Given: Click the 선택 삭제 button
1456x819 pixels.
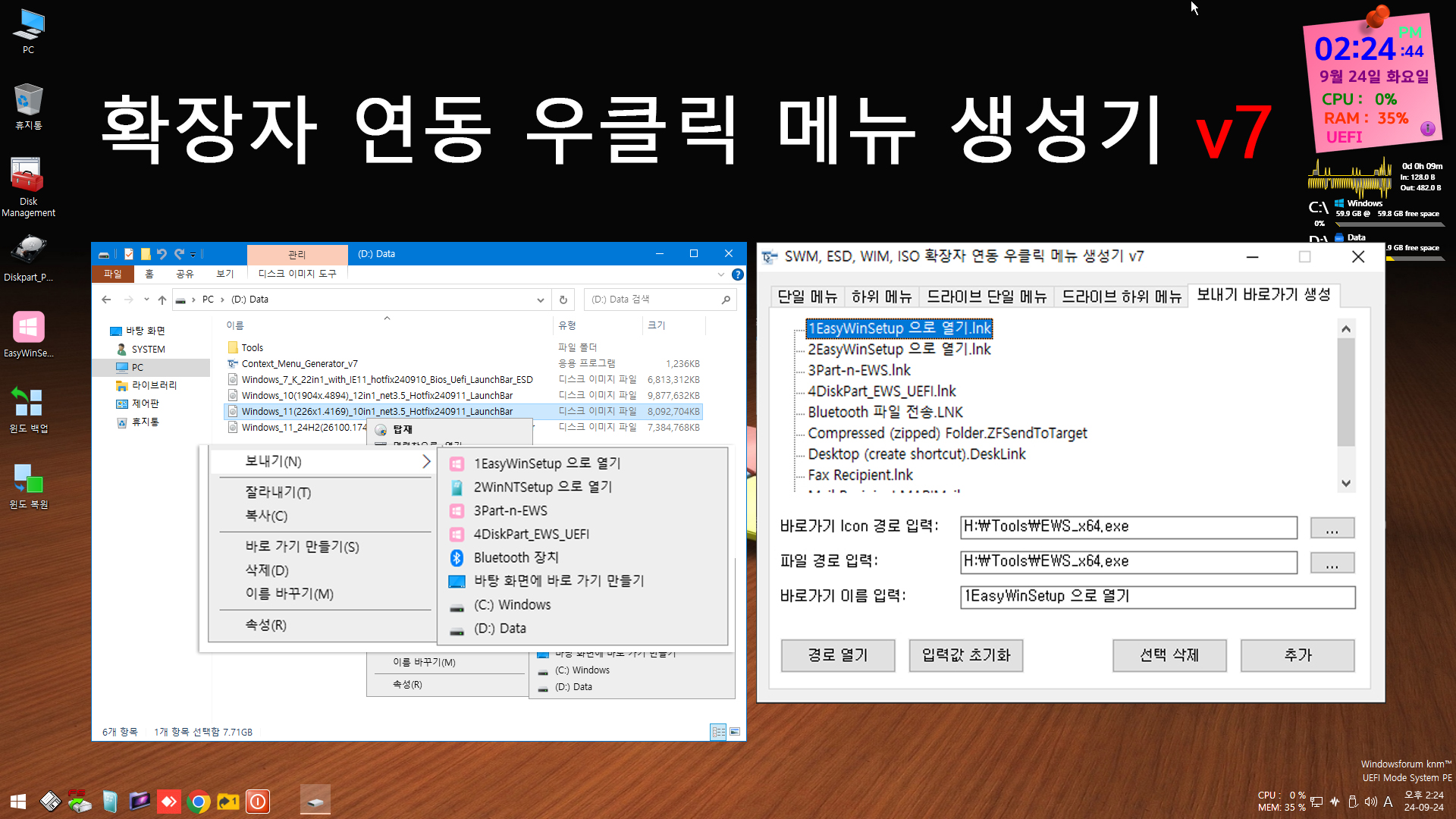Looking at the screenshot, I should pos(1169,655).
